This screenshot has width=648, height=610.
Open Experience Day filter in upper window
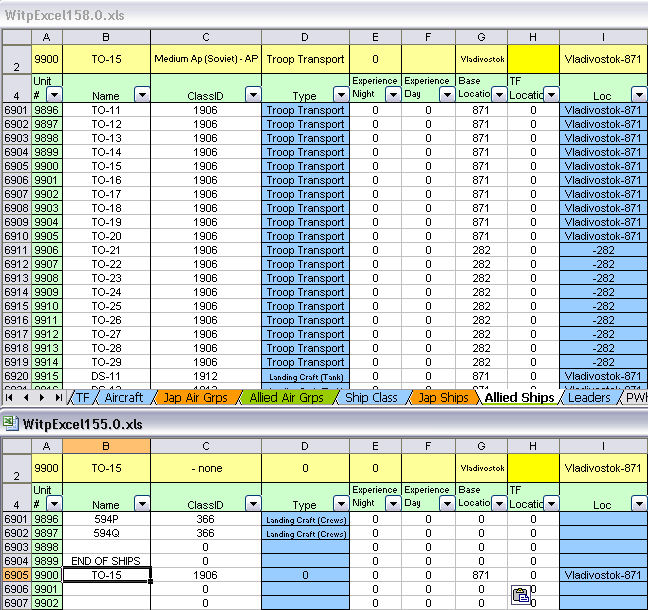(447, 95)
